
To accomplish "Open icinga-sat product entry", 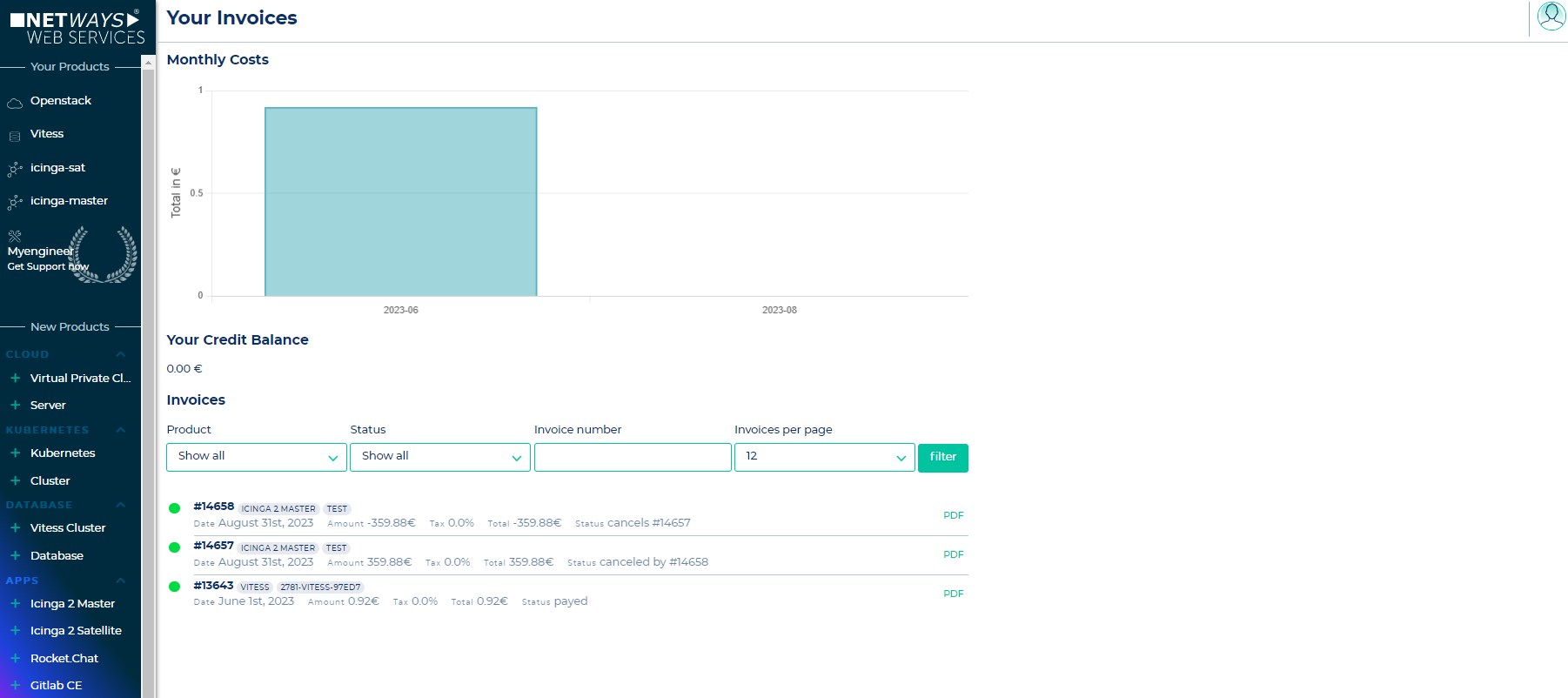I will click(57, 168).
